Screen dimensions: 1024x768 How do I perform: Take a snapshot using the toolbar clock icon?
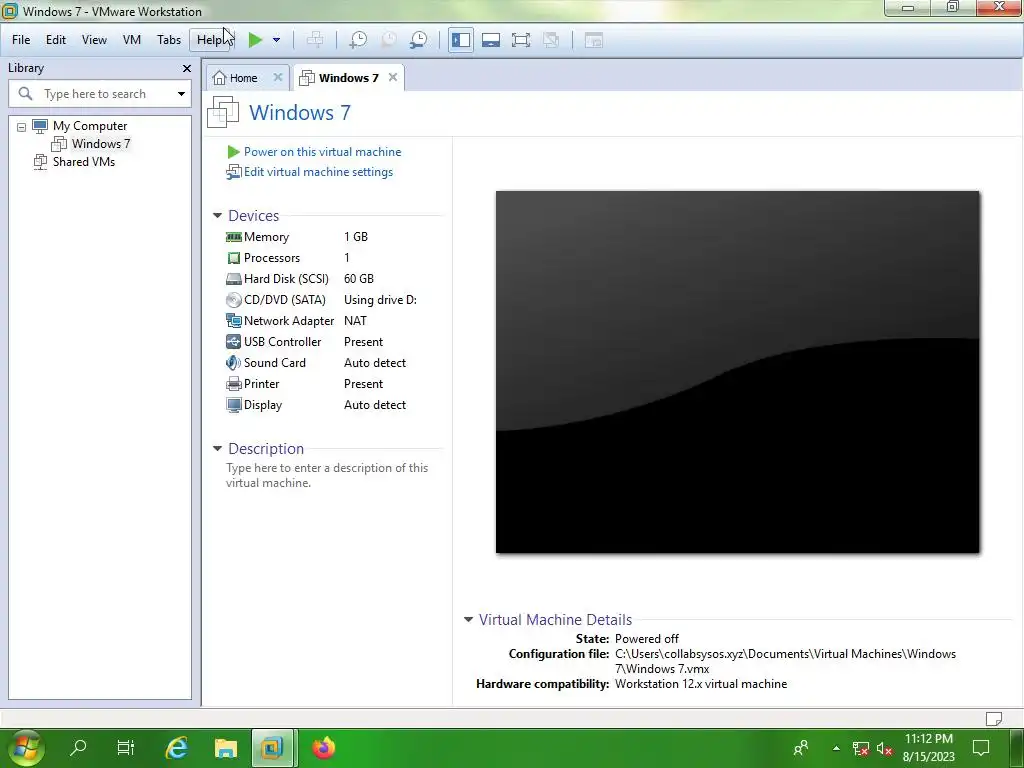[x=358, y=40]
